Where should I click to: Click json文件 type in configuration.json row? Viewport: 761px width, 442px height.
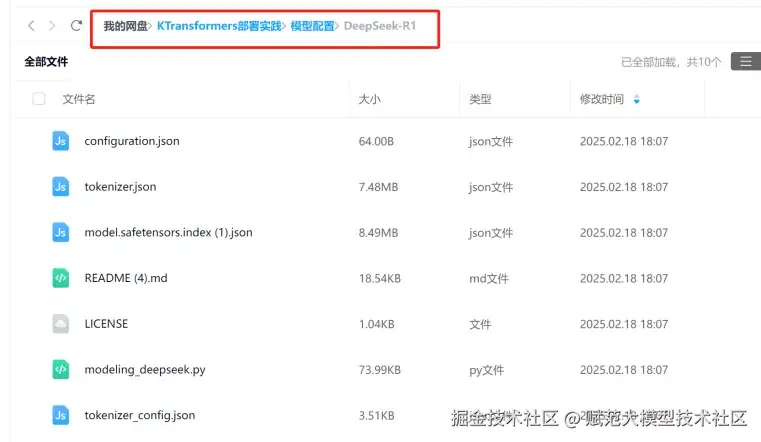tap(491, 141)
